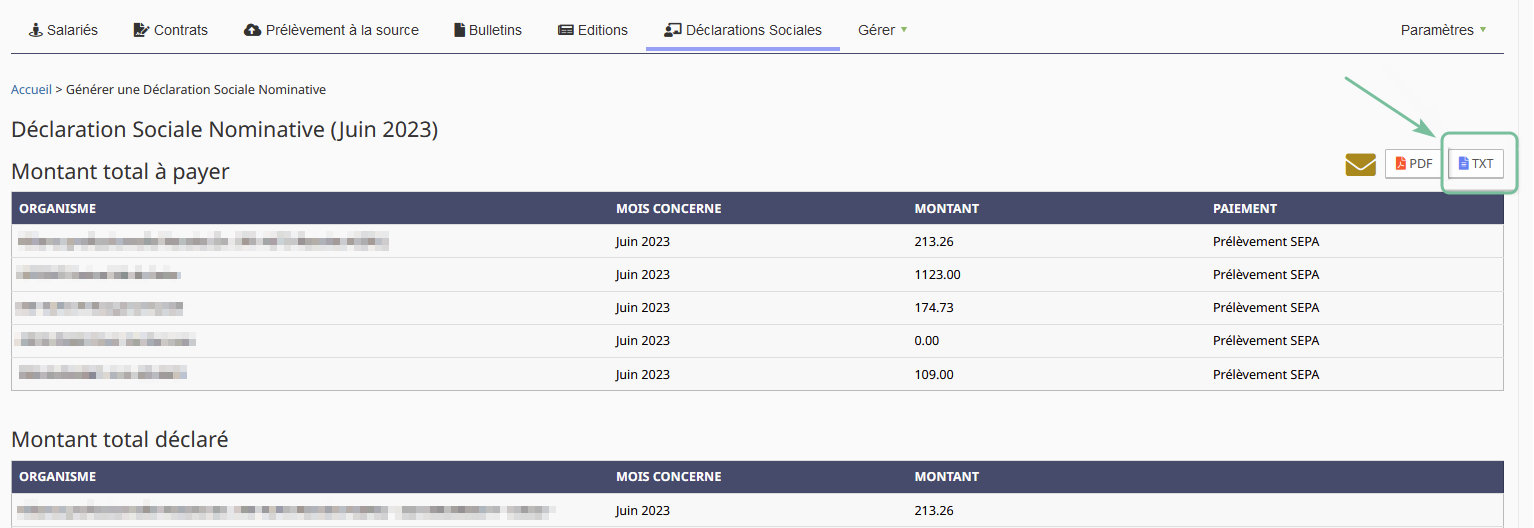Click MONTANT header in the payer table
The width and height of the screenshot is (1534, 528).
pyautogui.click(x=946, y=209)
